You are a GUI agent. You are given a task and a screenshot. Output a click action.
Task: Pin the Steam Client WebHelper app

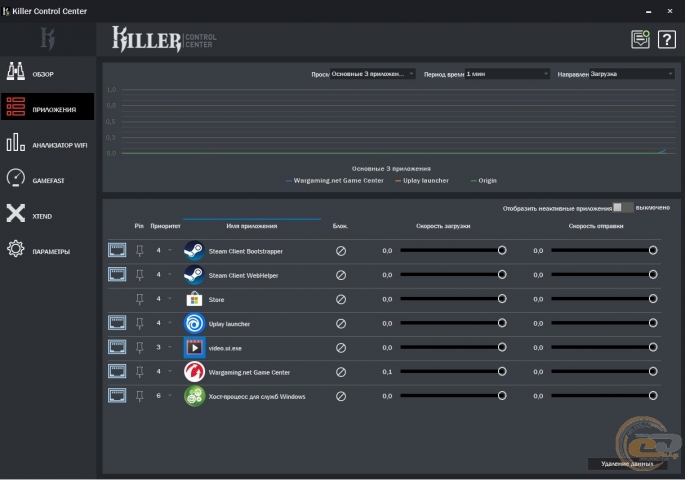tap(139, 275)
